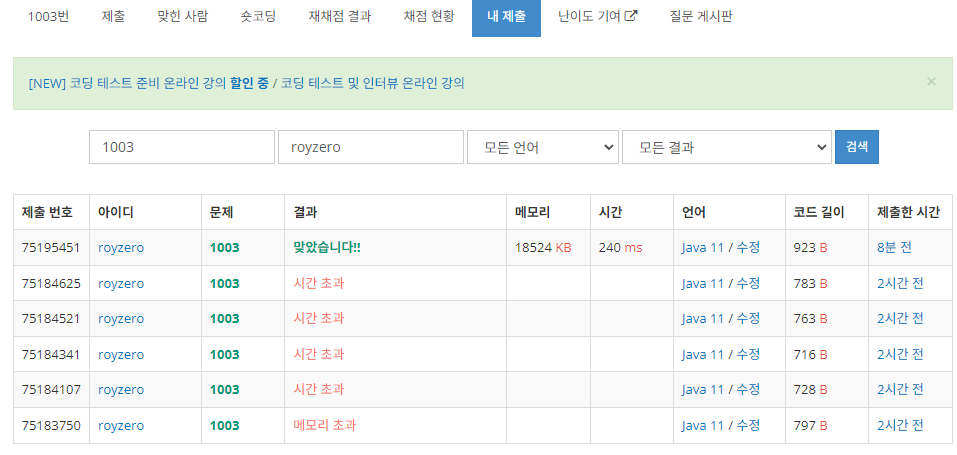Open royzero profile in row 75195451
Viewport: 957px width, 455px height.
(x=121, y=248)
